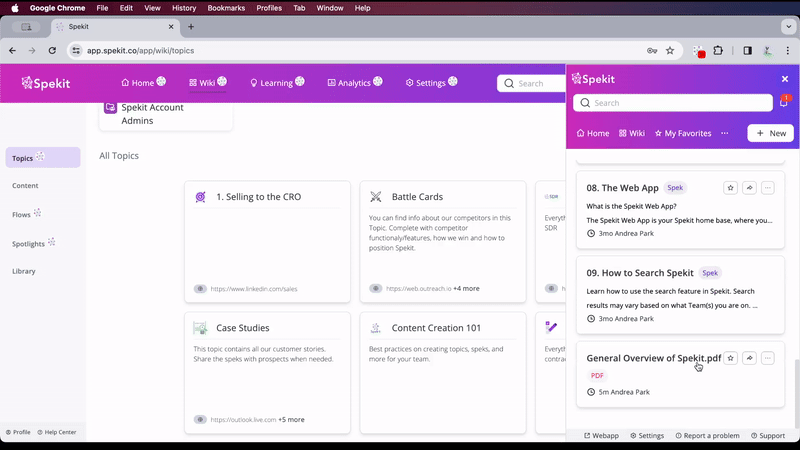Open notifications bell in Spekit sidebar
Viewport: 800px width, 450px height.
click(x=784, y=103)
